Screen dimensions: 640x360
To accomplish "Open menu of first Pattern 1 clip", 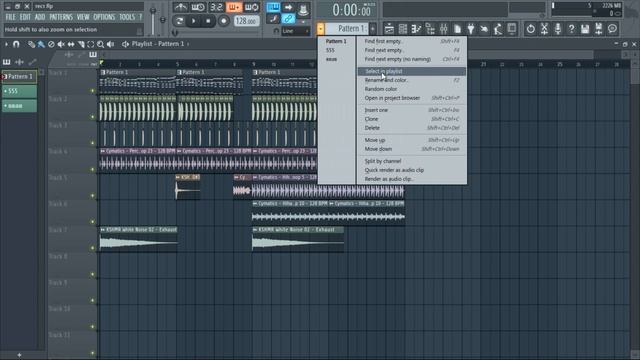I will [103, 72].
